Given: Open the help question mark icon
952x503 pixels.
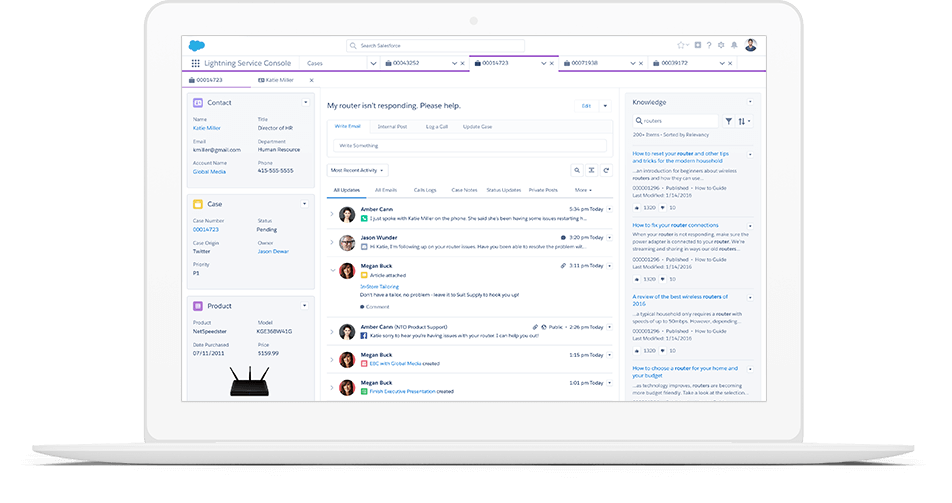Looking at the screenshot, I should (709, 45).
